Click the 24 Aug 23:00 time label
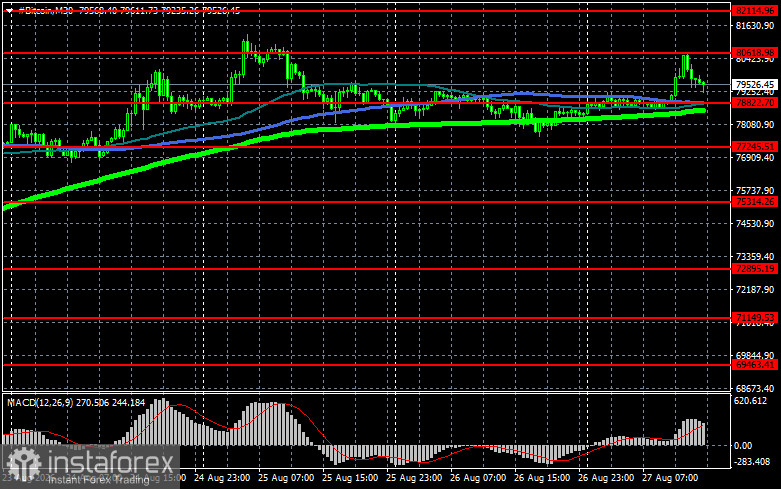Image resolution: width=781 pixels, height=489 pixels. point(222,478)
